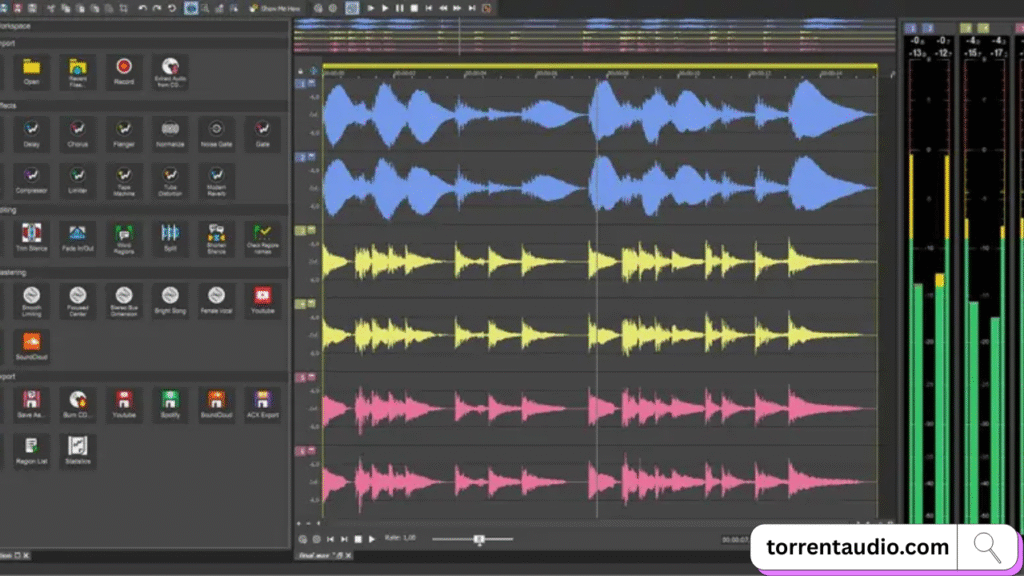Screen dimensions: 1024x576
Task: Select the Spotify export icon
Action: pos(170,402)
